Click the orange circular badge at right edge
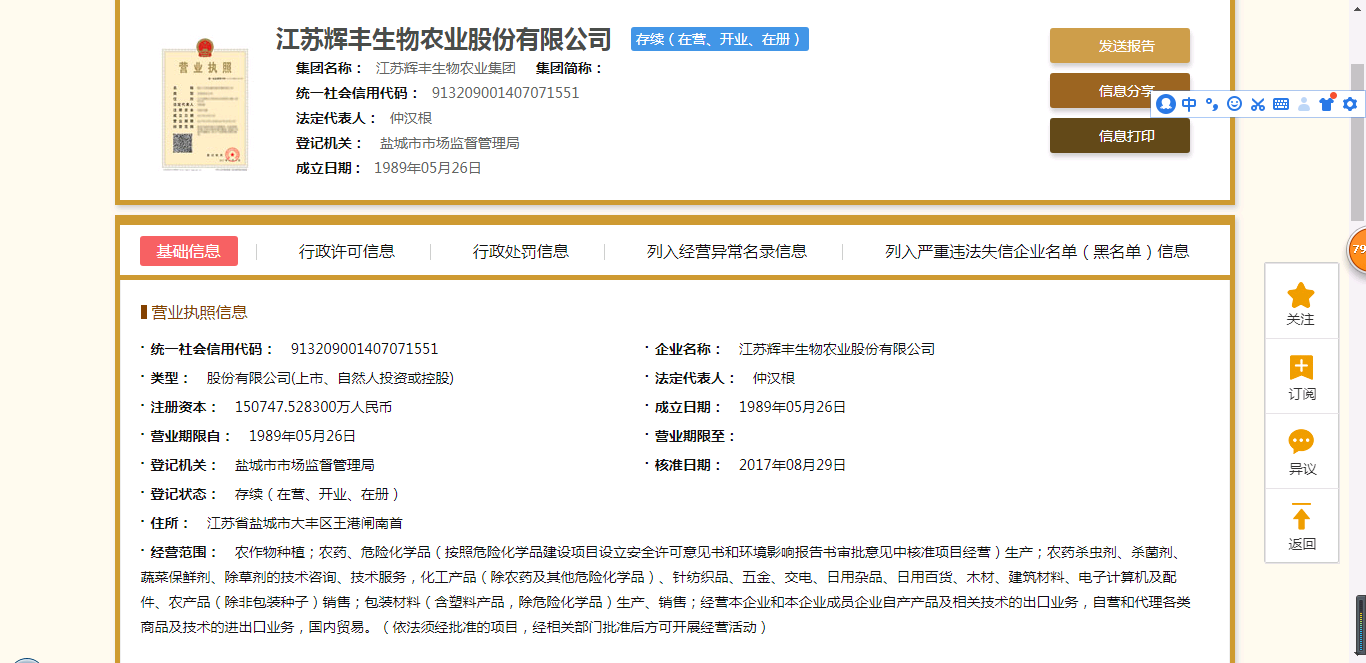 point(1357,249)
